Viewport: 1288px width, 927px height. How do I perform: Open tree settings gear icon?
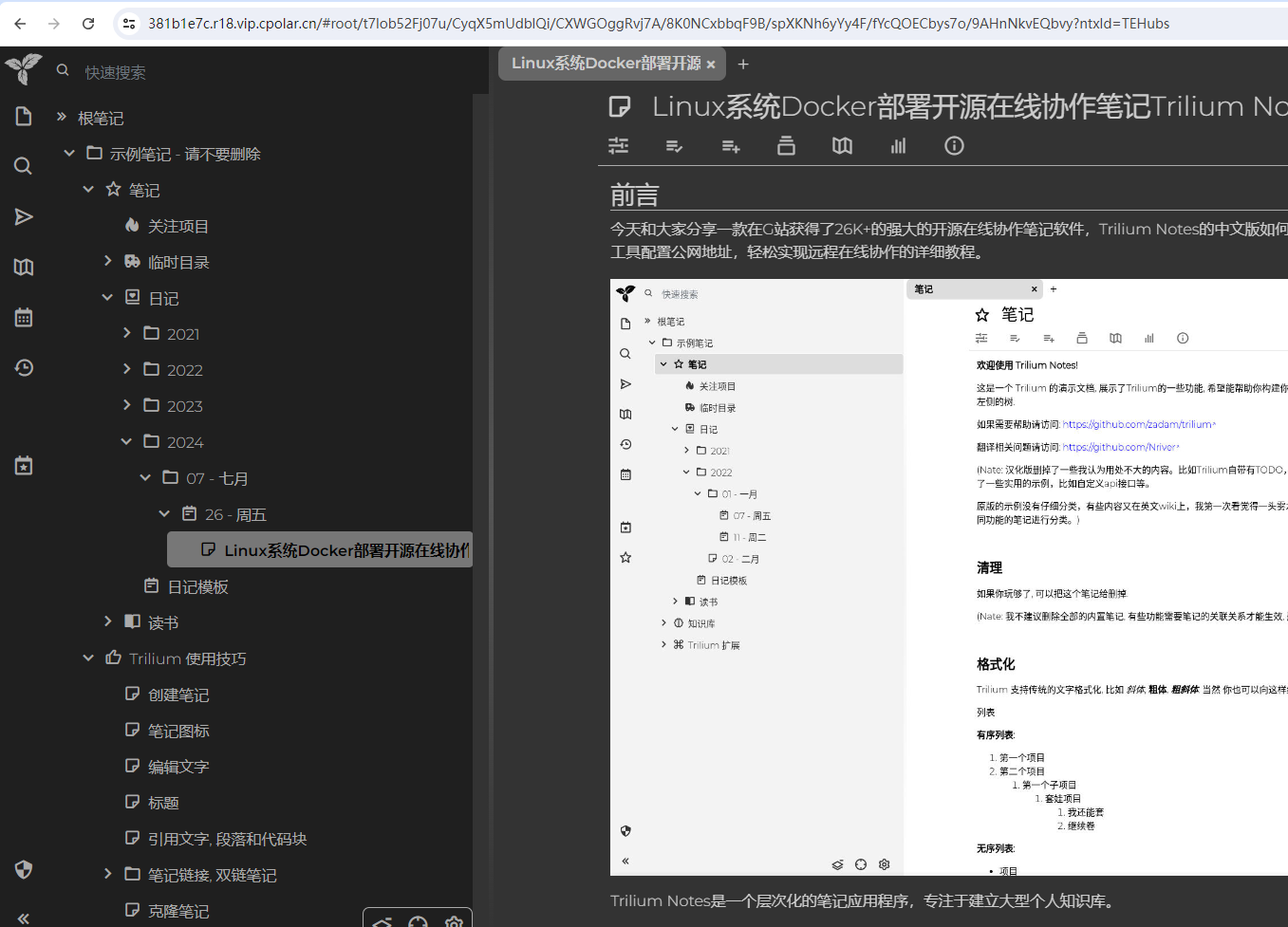point(454,921)
